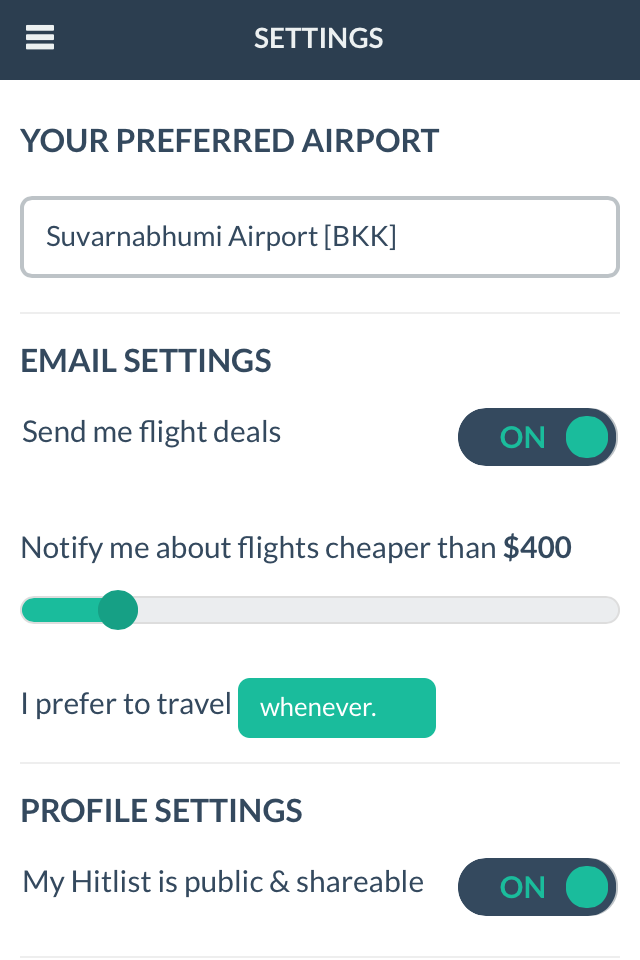640x960 pixels.
Task: Click the price slider's round handle
Action: (118, 610)
